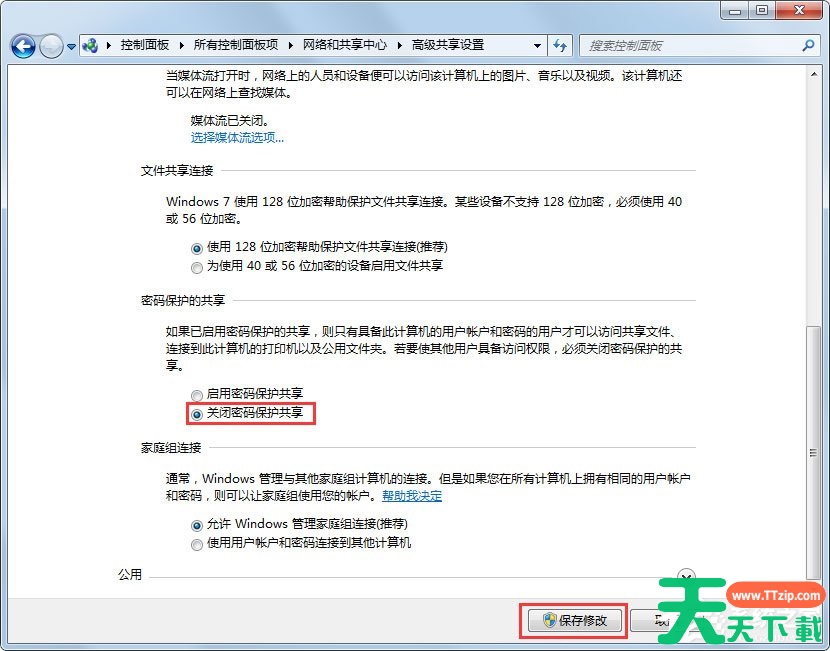Click the magnifier icon in the search box

click(x=808, y=46)
